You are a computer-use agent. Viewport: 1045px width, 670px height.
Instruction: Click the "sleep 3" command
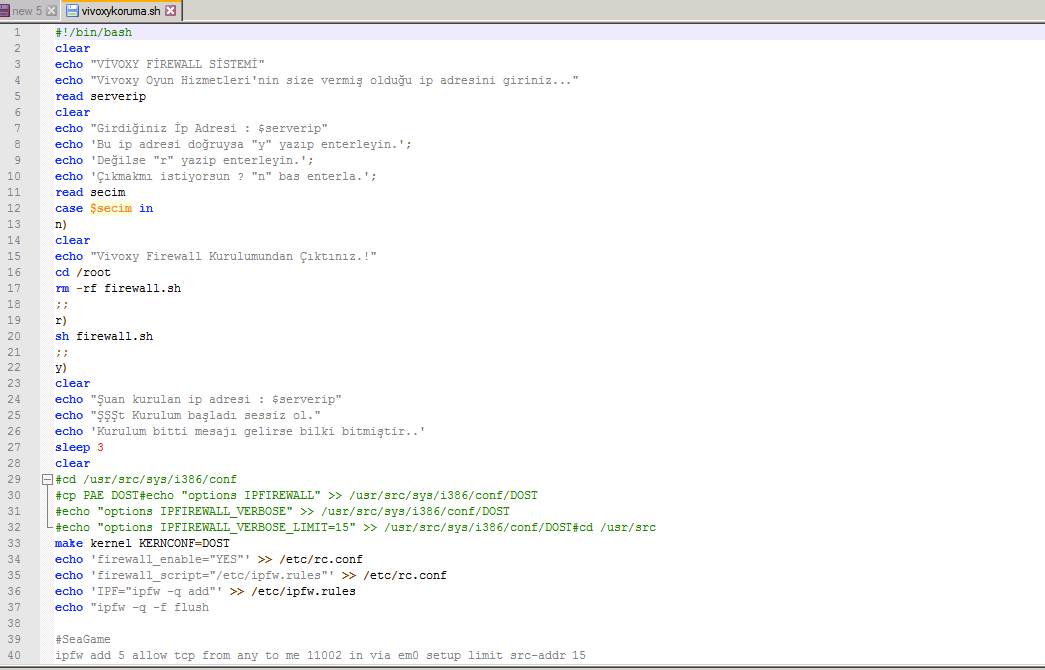(79, 448)
